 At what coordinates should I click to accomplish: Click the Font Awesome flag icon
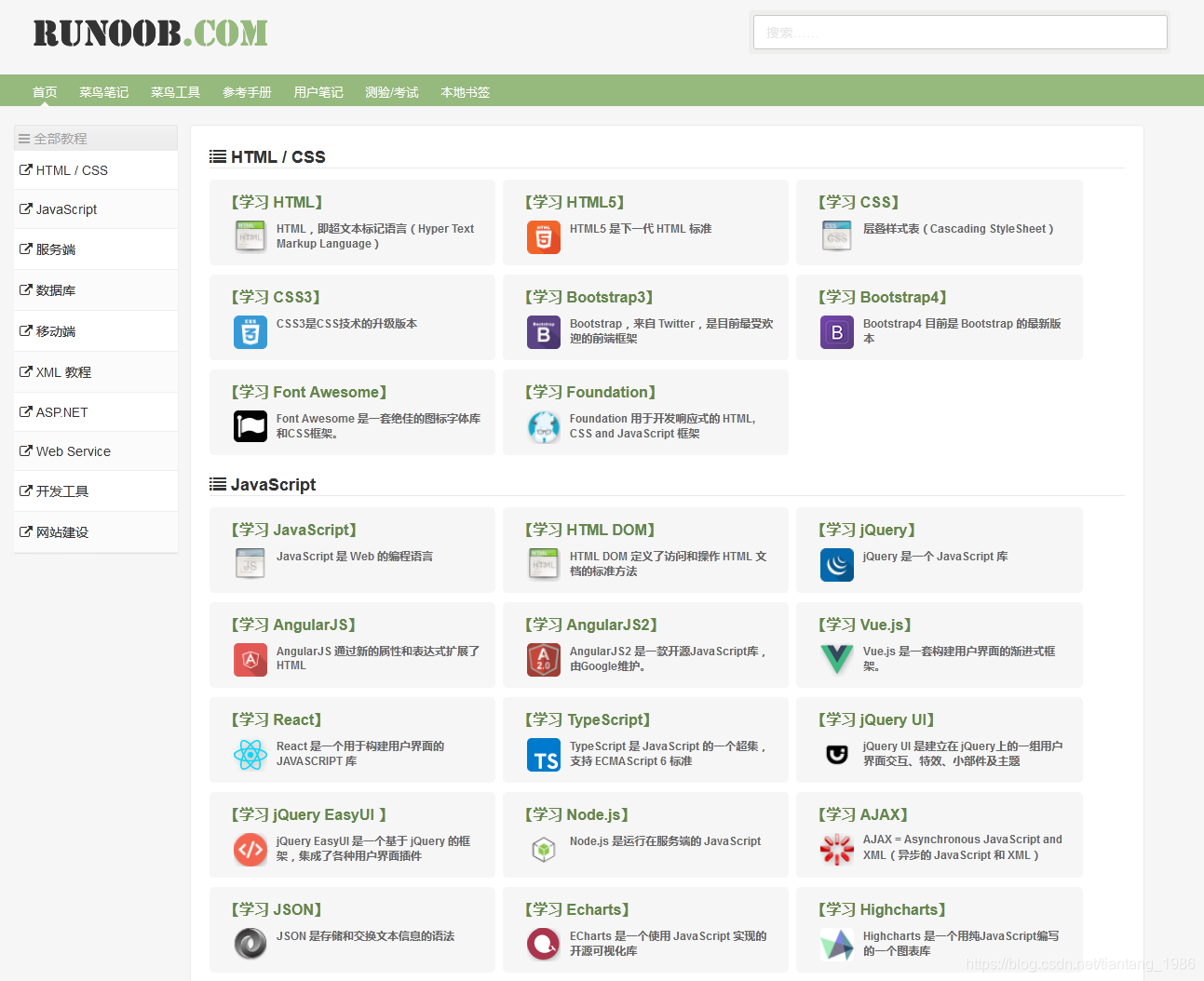[250, 426]
